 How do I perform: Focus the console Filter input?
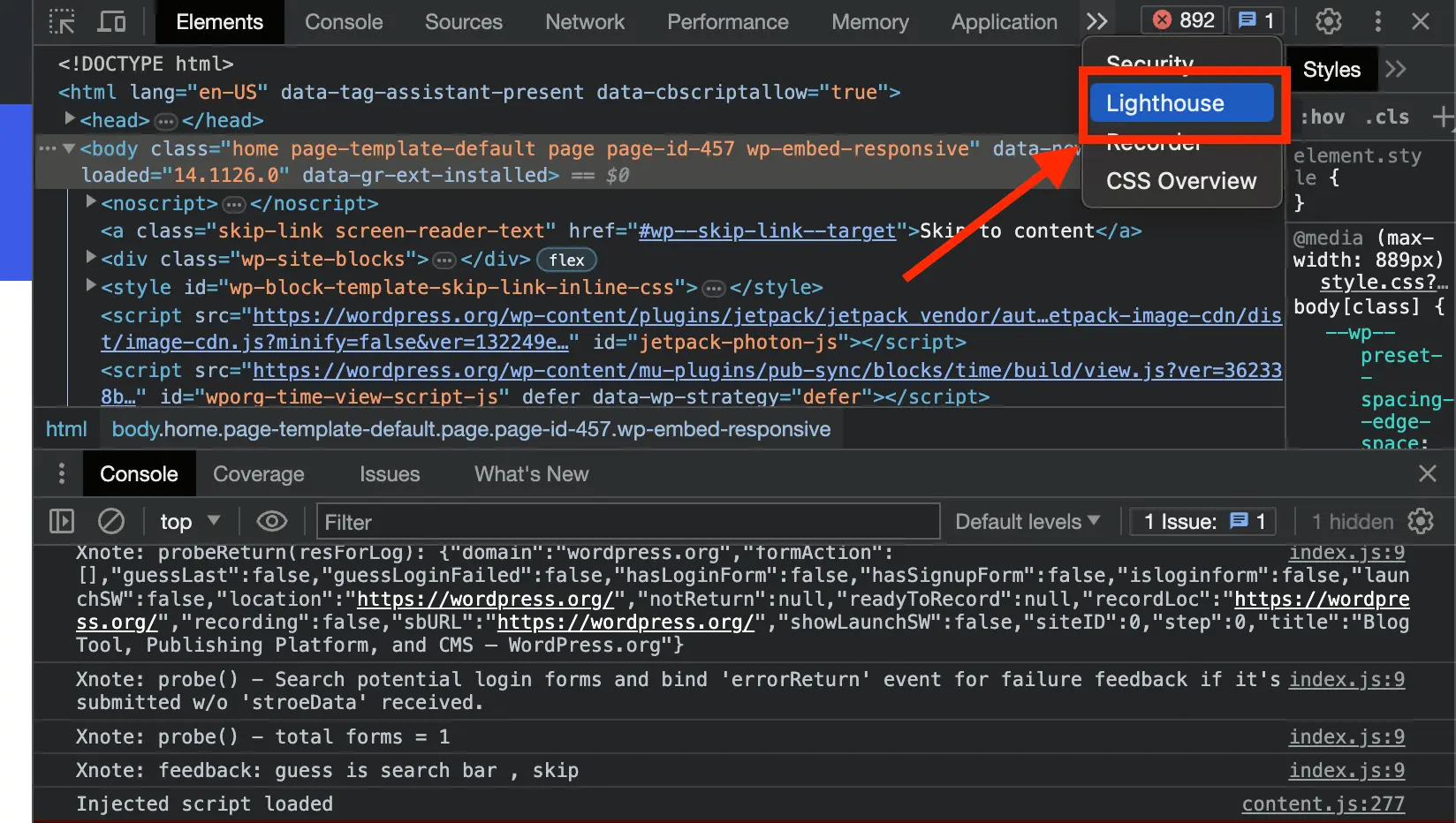pyautogui.click(x=628, y=522)
